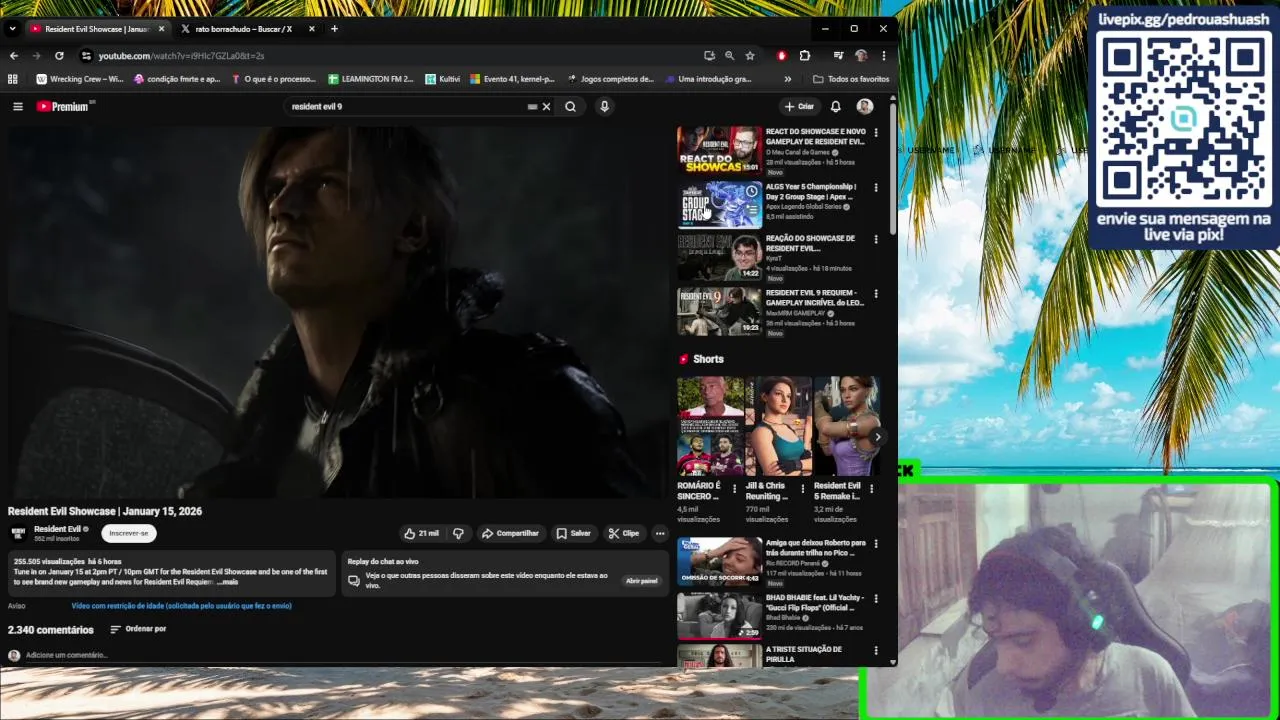Open options for Ric RECORD Paraná video
1280x720 pixels.
click(876, 545)
